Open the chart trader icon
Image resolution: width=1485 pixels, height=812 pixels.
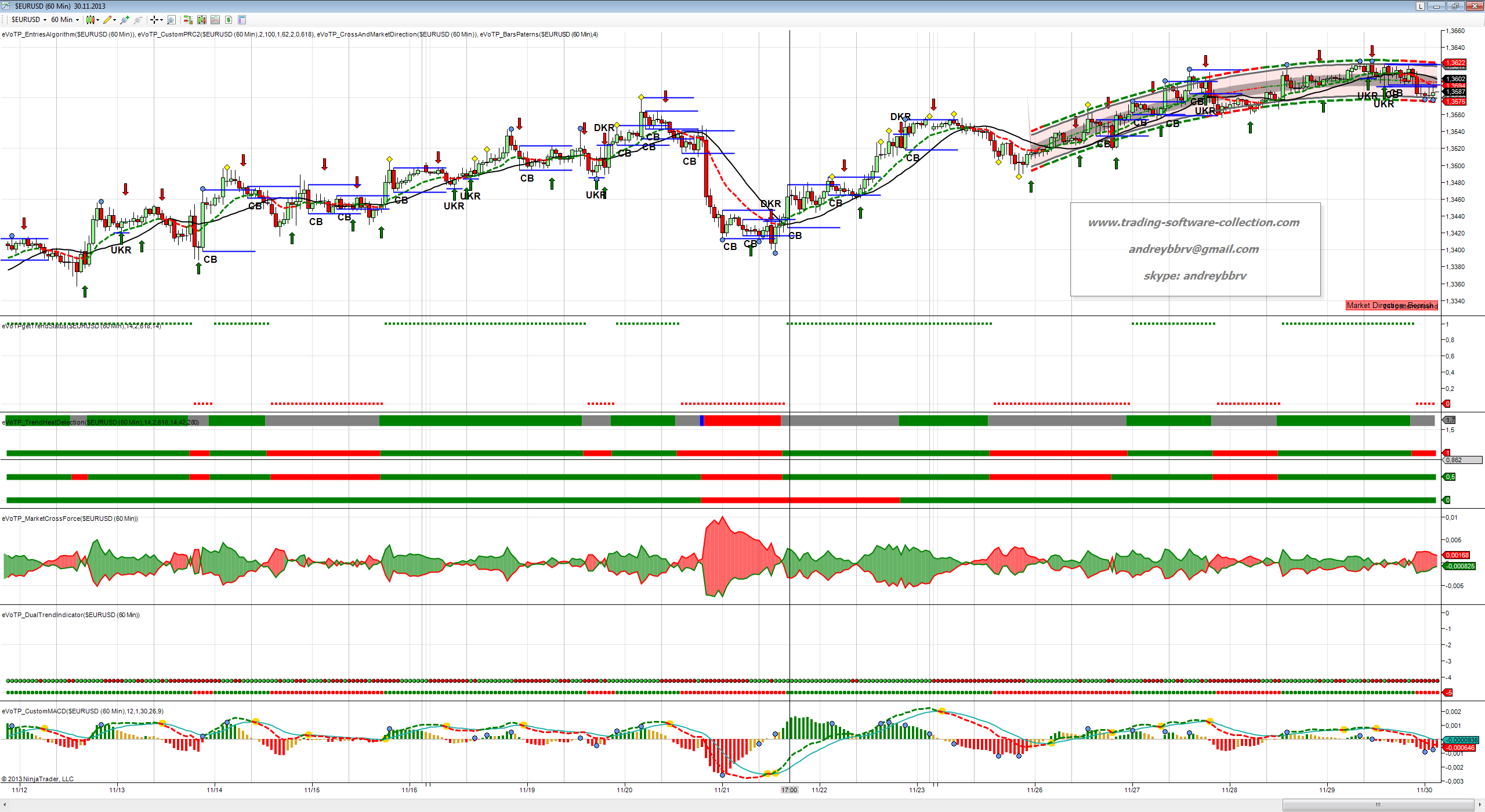click(x=187, y=20)
